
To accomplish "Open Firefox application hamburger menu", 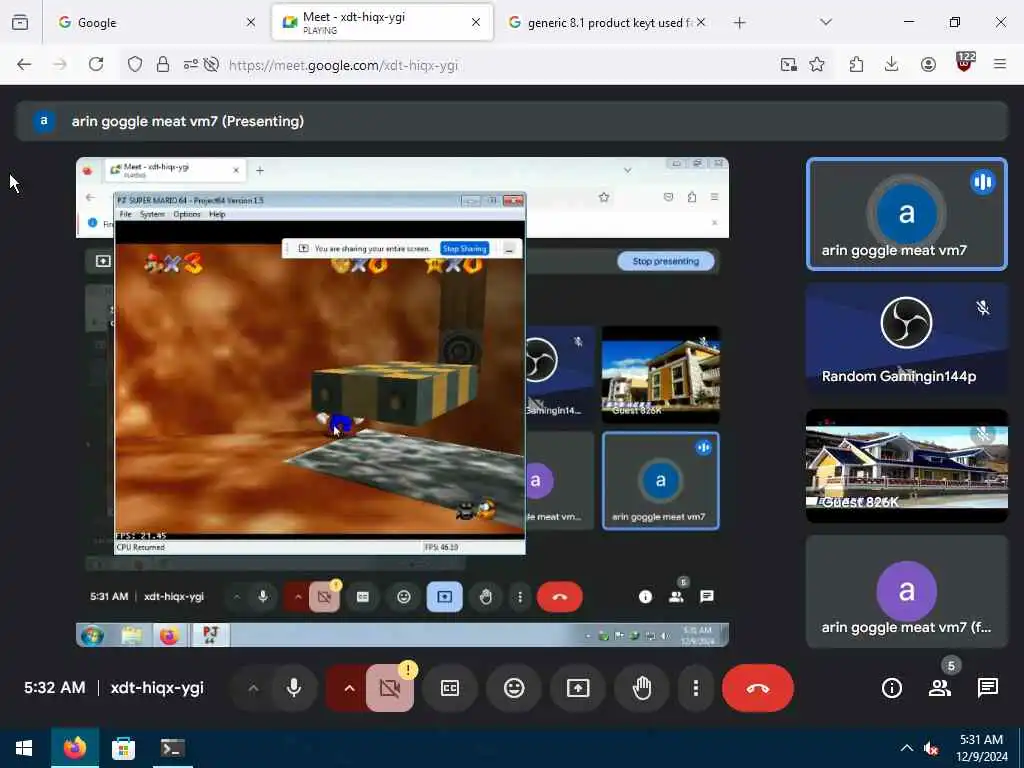I will point(1000,64).
